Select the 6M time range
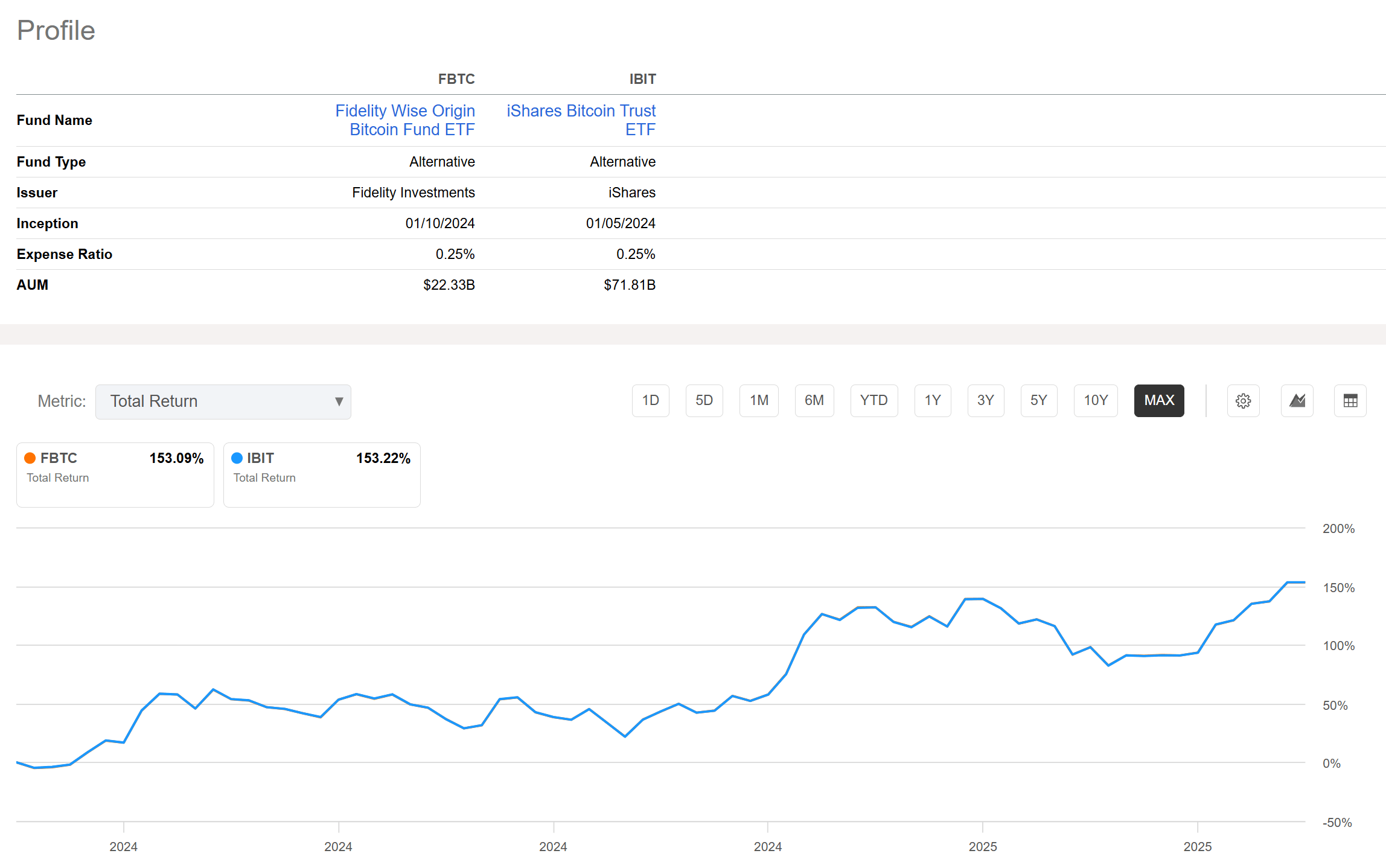Image resolution: width=1386 pixels, height=868 pixels. 814,401
